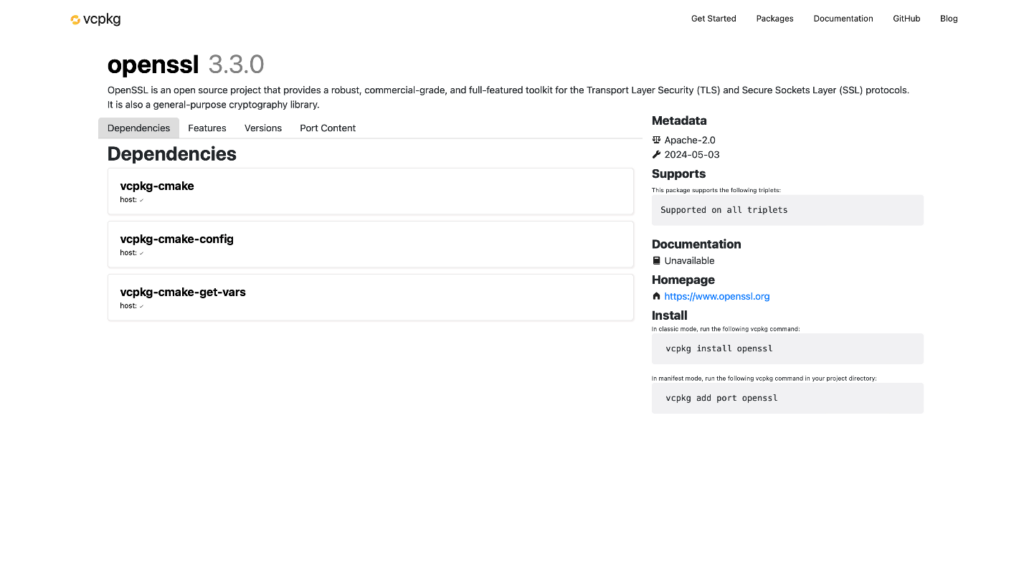Click the host checkmark under vcpkg-cmake-config
Screen dimensions: 1024x580
[x=142, y=253]
